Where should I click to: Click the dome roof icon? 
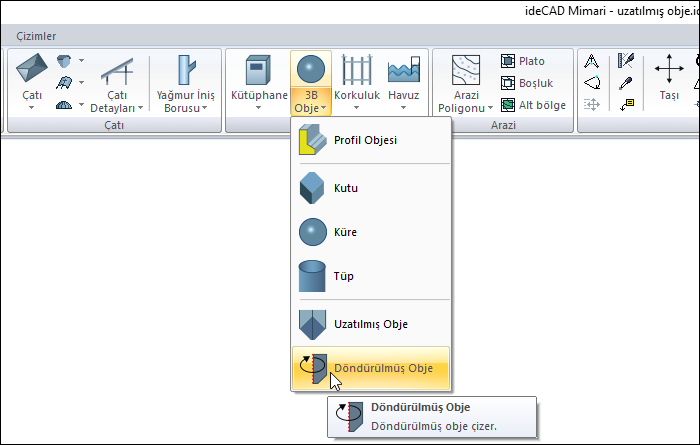click(x=64, y=105)
